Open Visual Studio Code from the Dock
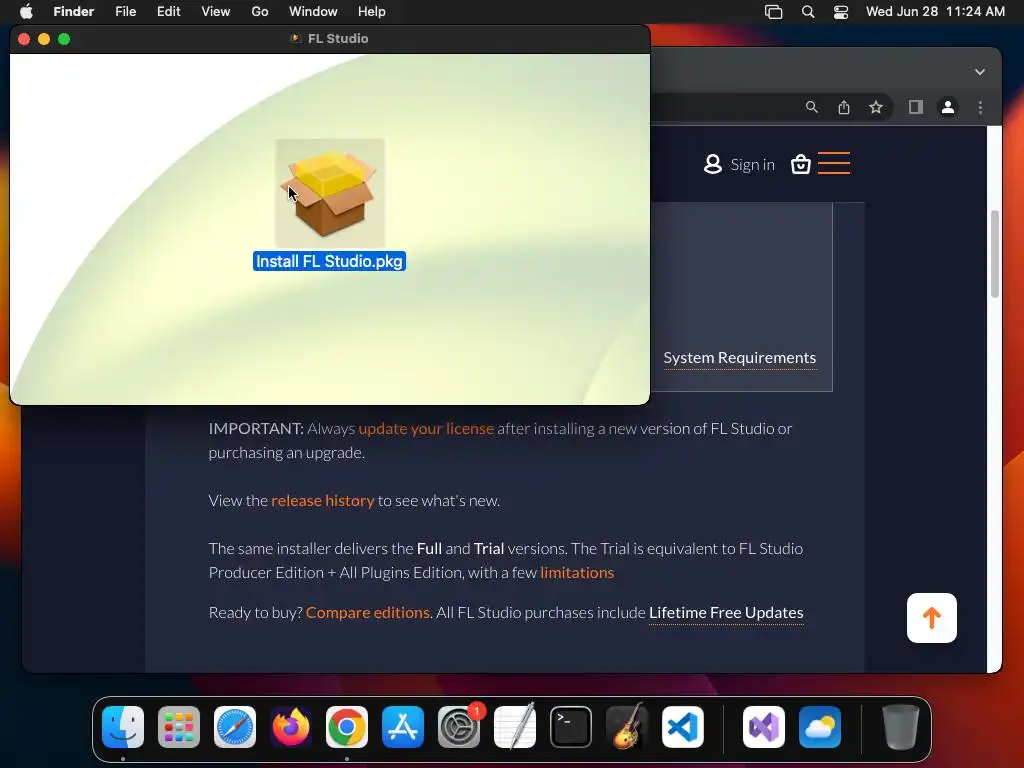The height and width of the screenshot is (768, 1024). coord(683,726)
